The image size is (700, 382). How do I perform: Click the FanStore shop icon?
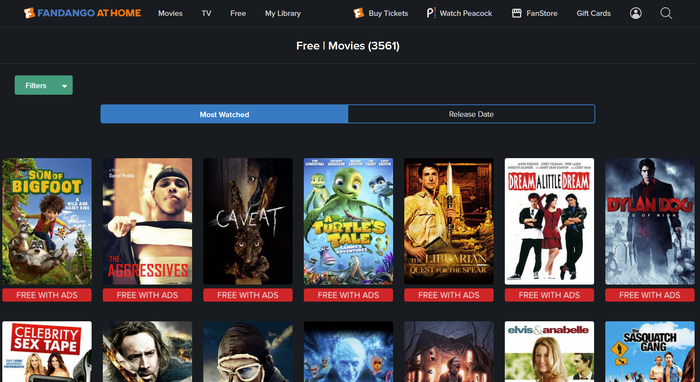point(517,13)
